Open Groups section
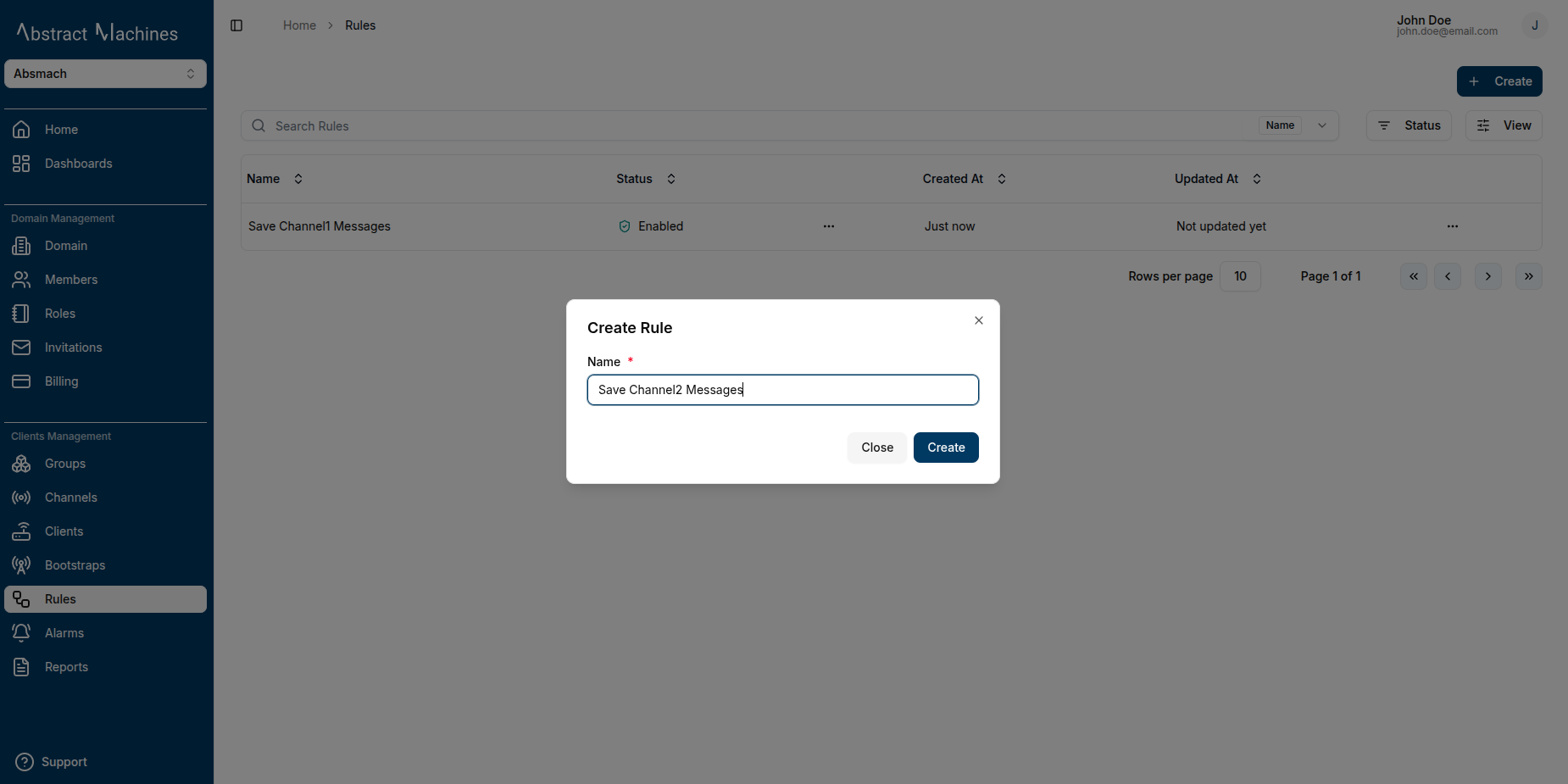 click(105, 464)
